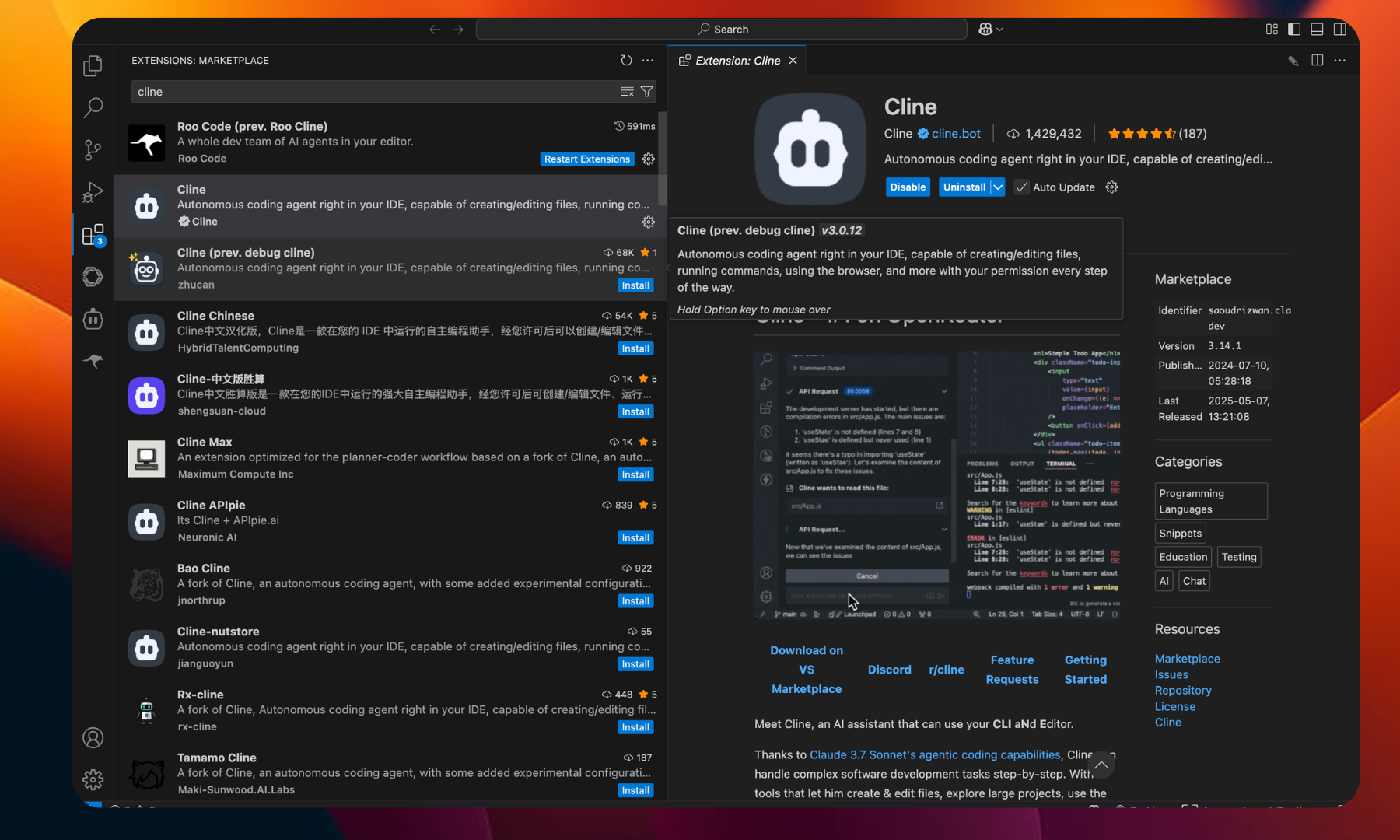Switch to Extension: Cline tab
This screenshot has width=1400, height=840.
point(737,61)
